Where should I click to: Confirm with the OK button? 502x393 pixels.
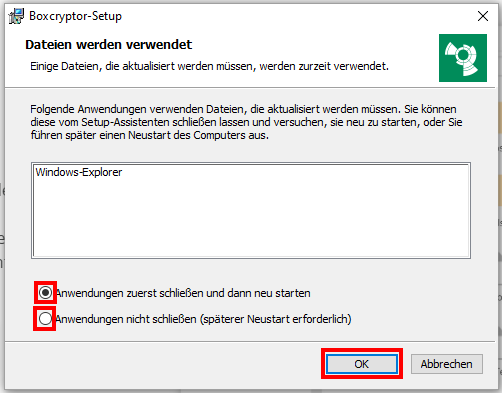coord(362,364)
